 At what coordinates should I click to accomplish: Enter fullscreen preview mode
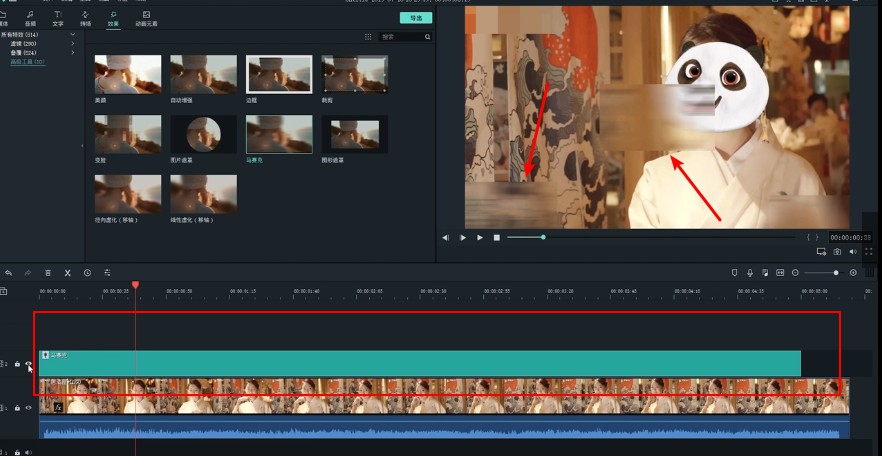[x=868, y=252]
